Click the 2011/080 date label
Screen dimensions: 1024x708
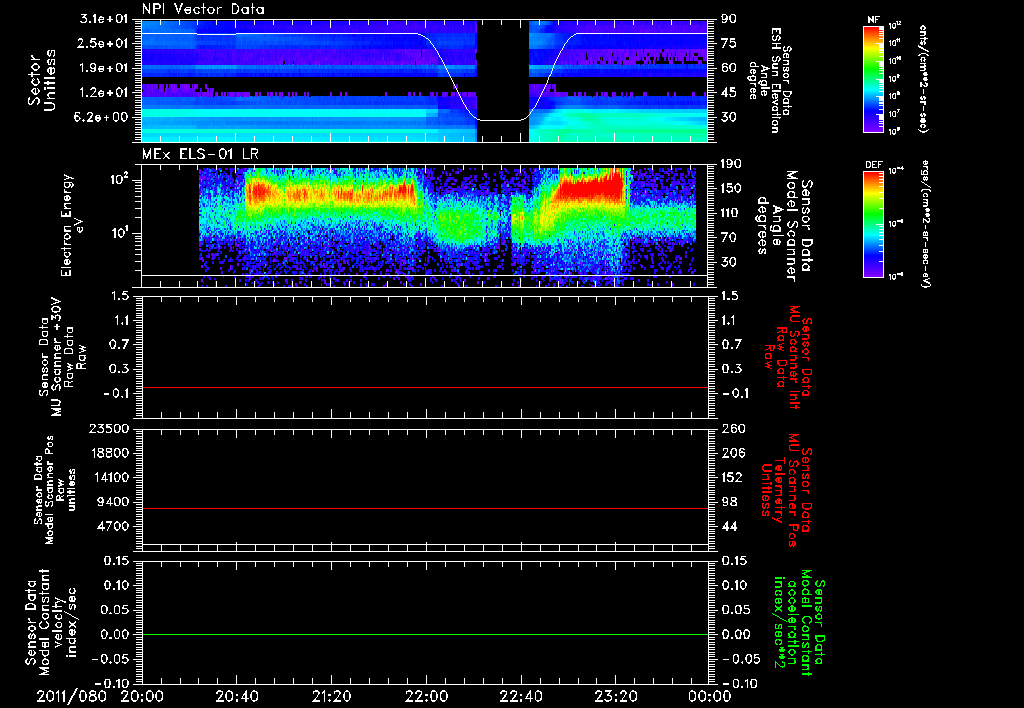coord(71,696)
